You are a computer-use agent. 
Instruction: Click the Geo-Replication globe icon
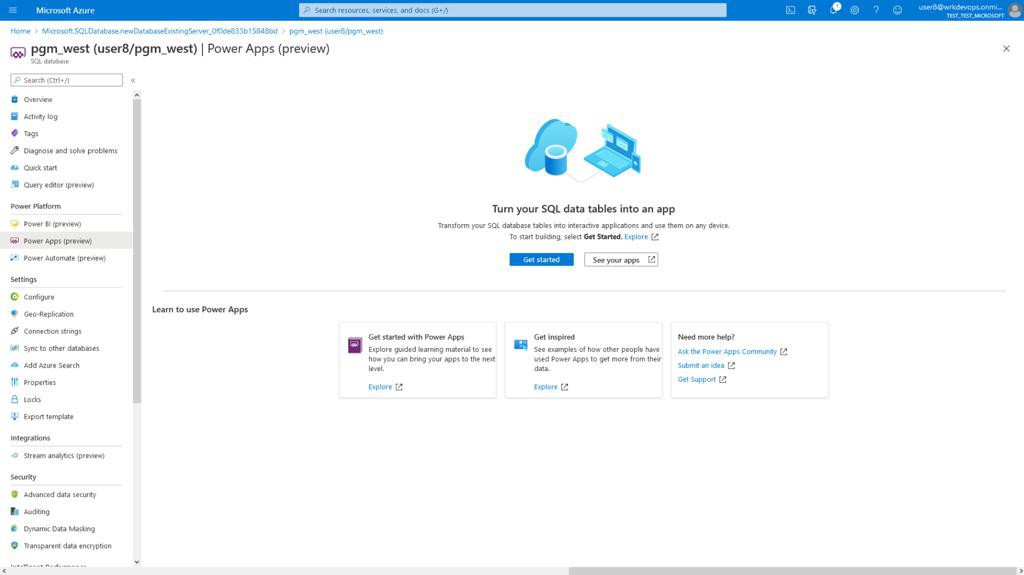point(14,314)
